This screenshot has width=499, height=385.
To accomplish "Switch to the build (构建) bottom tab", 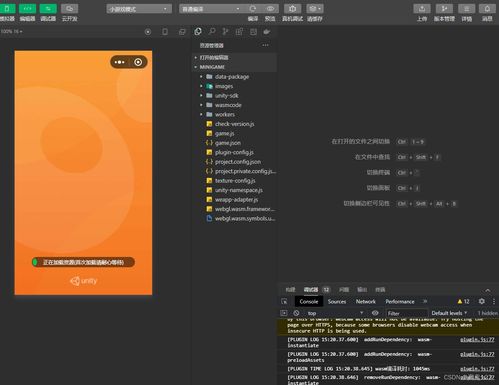I will coord(290,290).
